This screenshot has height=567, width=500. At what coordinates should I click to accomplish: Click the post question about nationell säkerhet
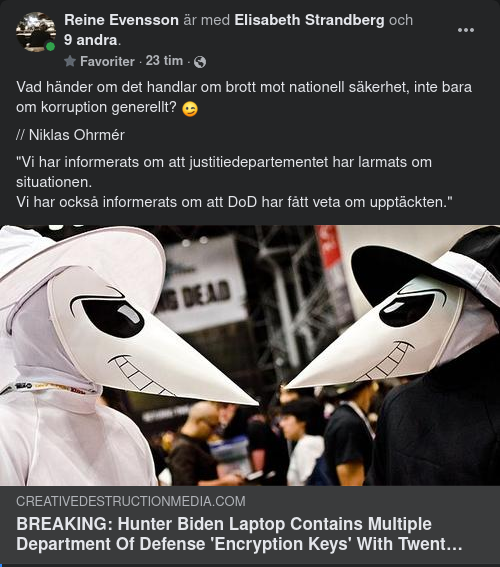tap(244, 97)
